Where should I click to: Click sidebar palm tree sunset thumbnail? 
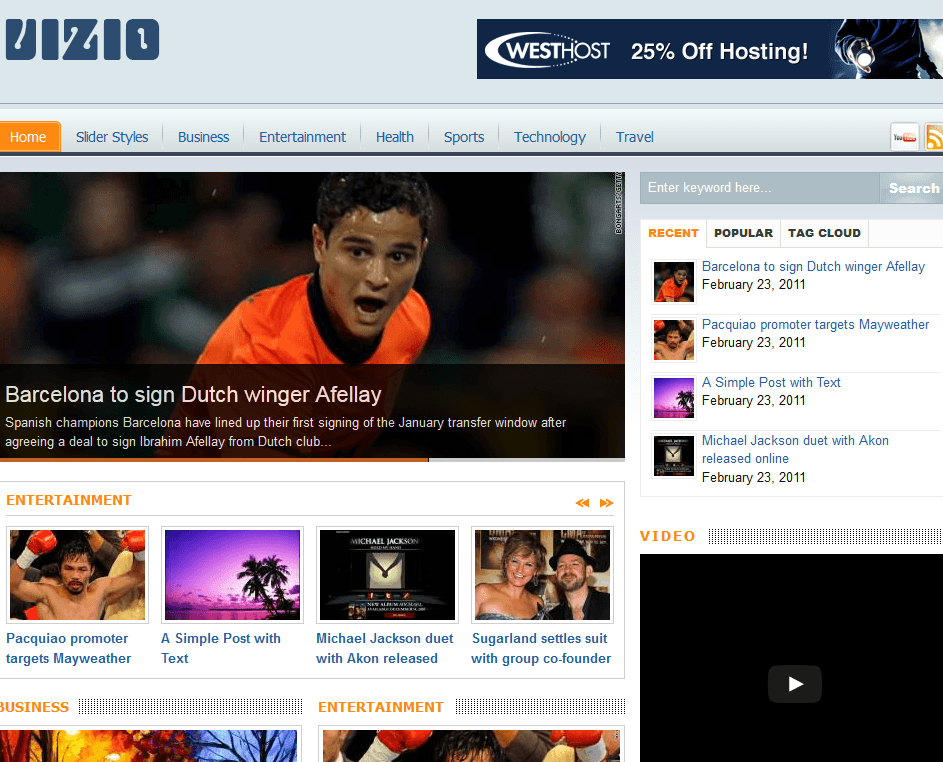674,398
